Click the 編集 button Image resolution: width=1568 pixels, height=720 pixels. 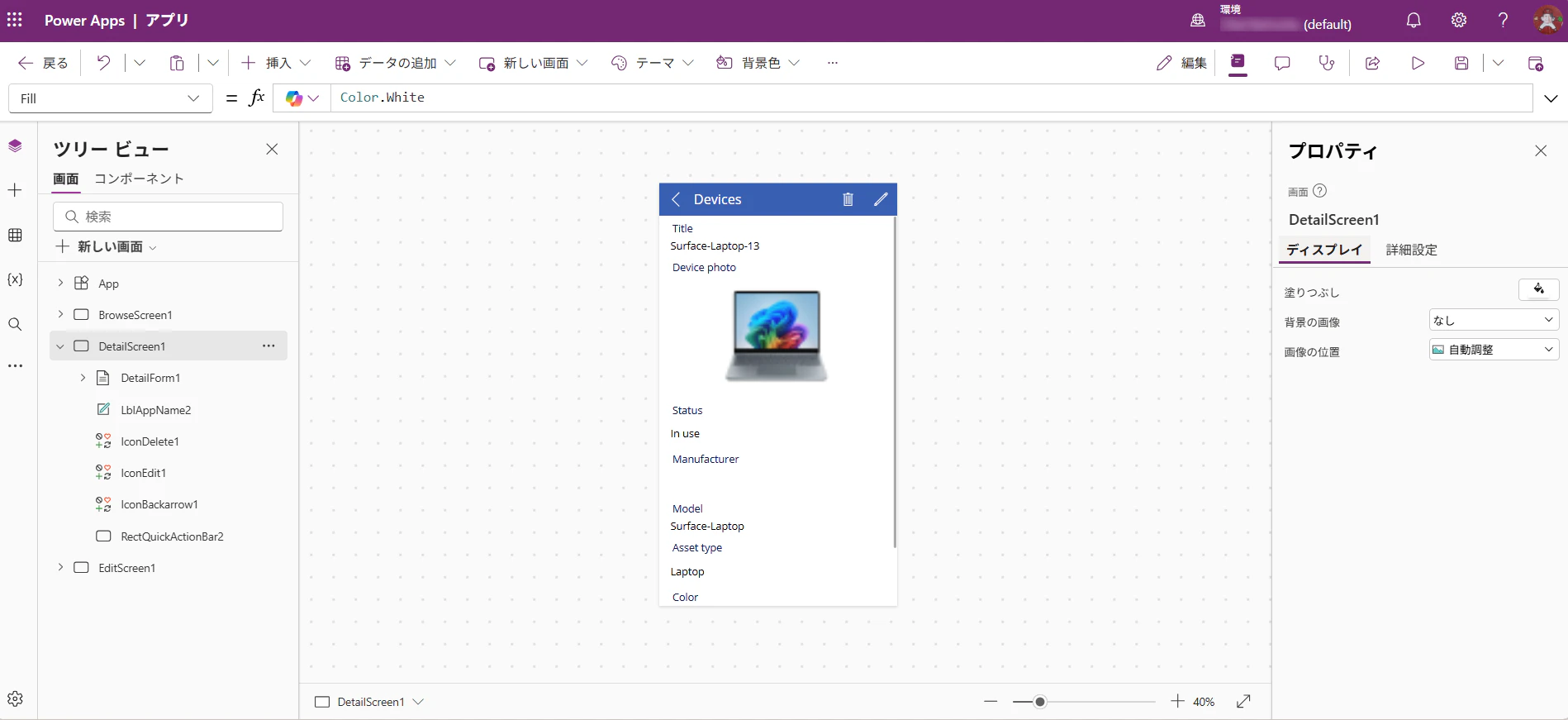[1181, 63]
